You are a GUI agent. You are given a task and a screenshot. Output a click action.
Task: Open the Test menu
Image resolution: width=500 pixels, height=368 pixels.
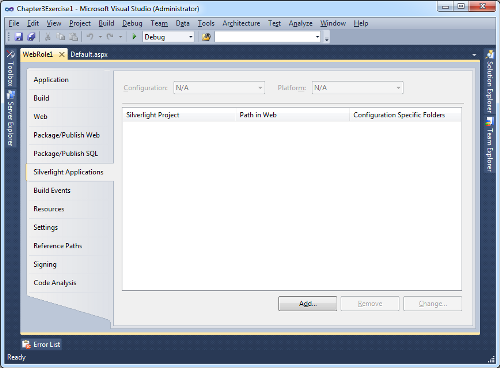coord(275,23)
